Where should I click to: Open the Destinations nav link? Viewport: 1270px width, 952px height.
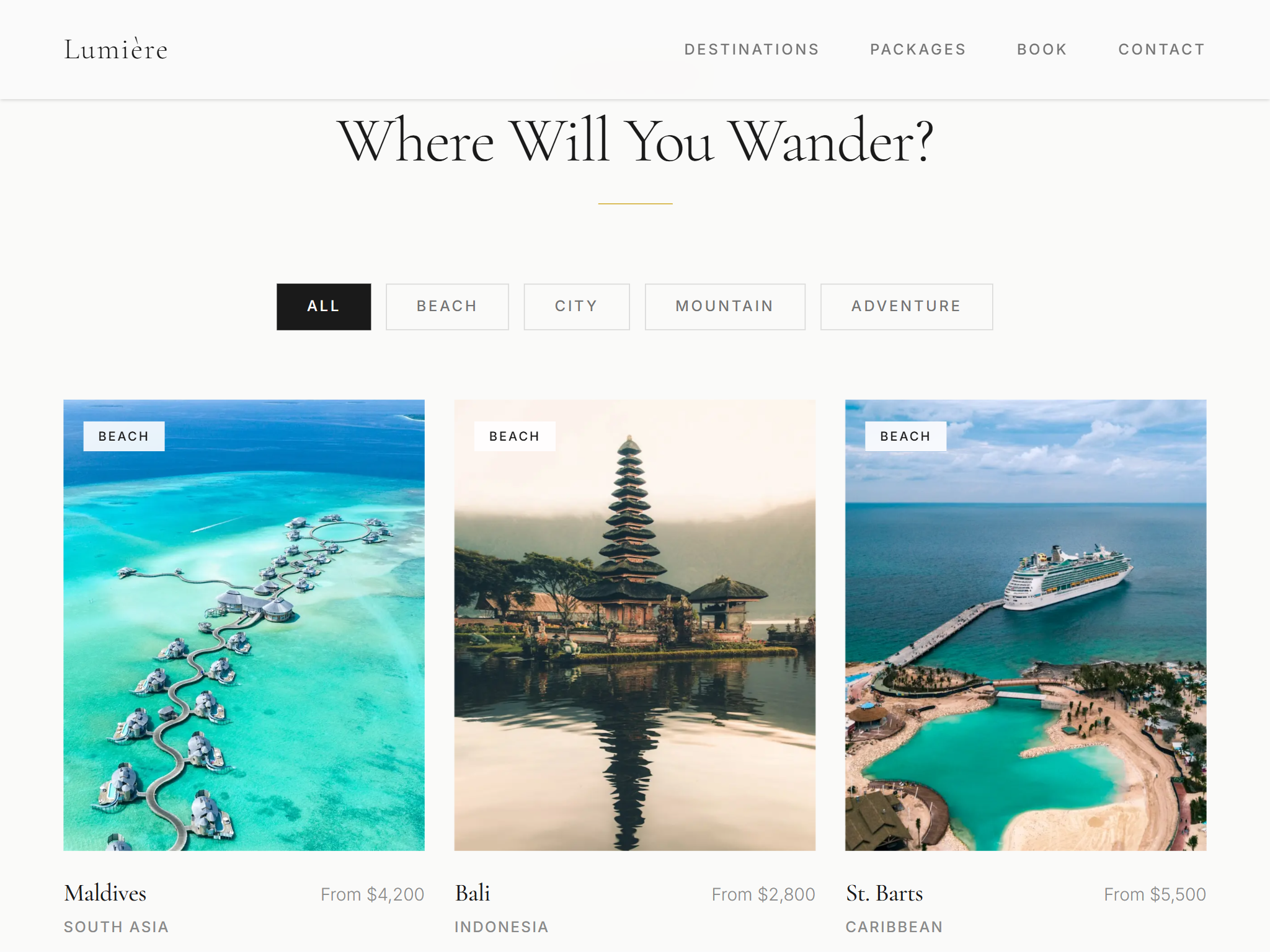[x=752, y=50]
